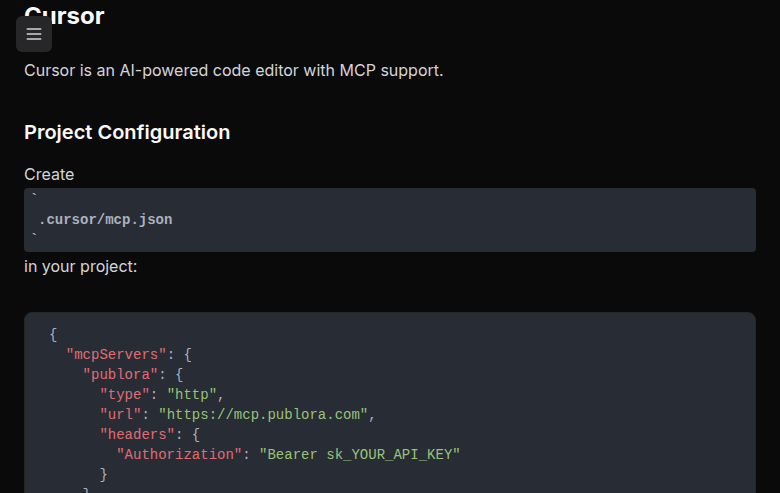Click the "headers" key in JSON

pyautogui.click(x=137, y=434)
